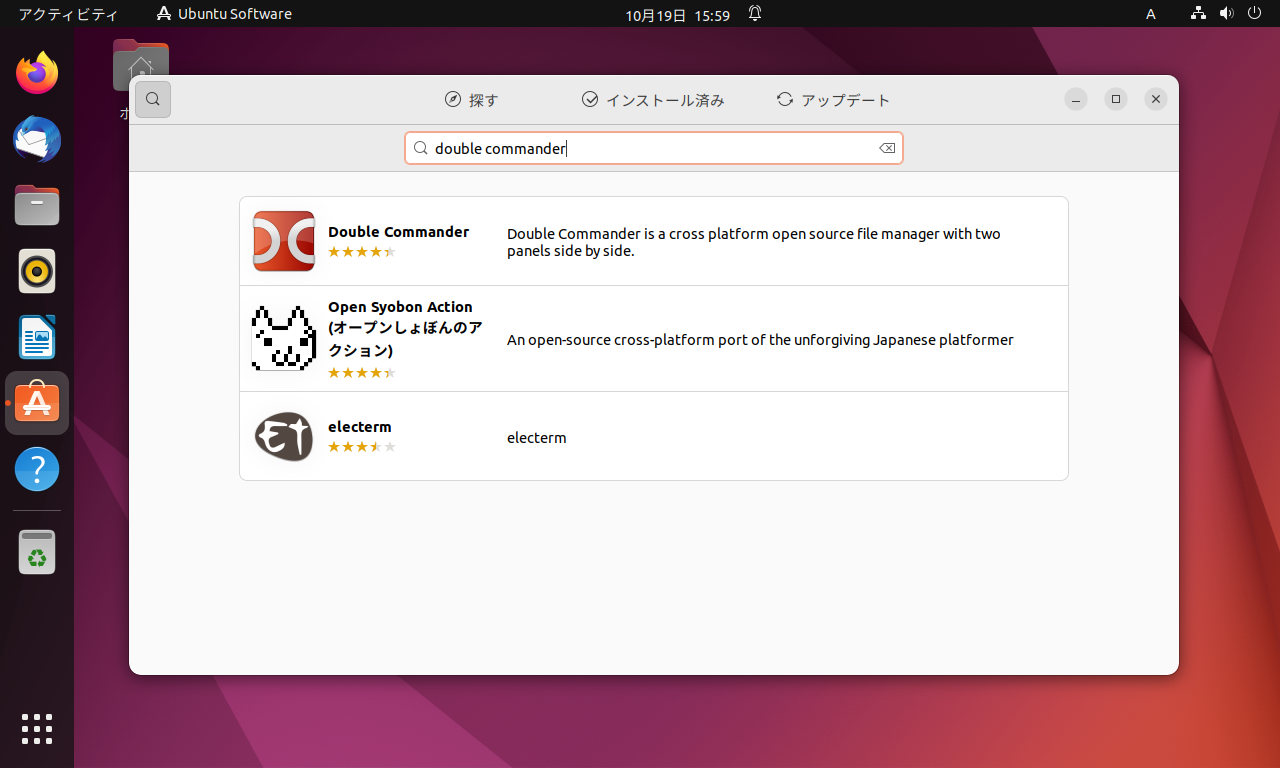Click the electerm description text

coord(537,438)
